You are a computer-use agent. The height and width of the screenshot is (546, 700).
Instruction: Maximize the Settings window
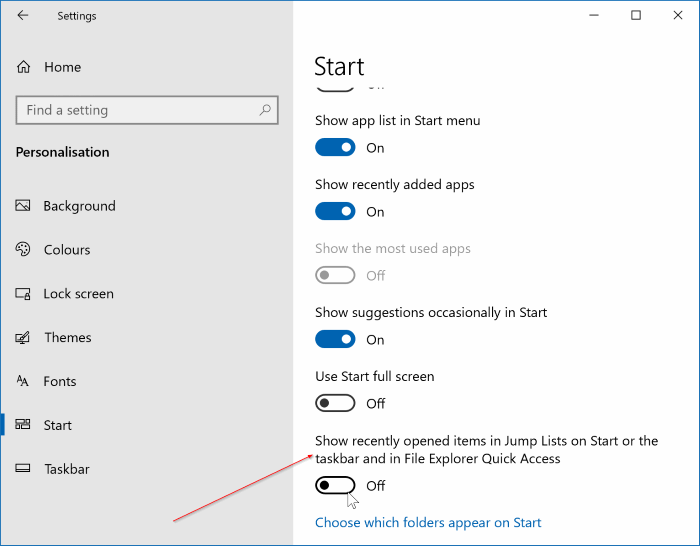click(636, 16)
